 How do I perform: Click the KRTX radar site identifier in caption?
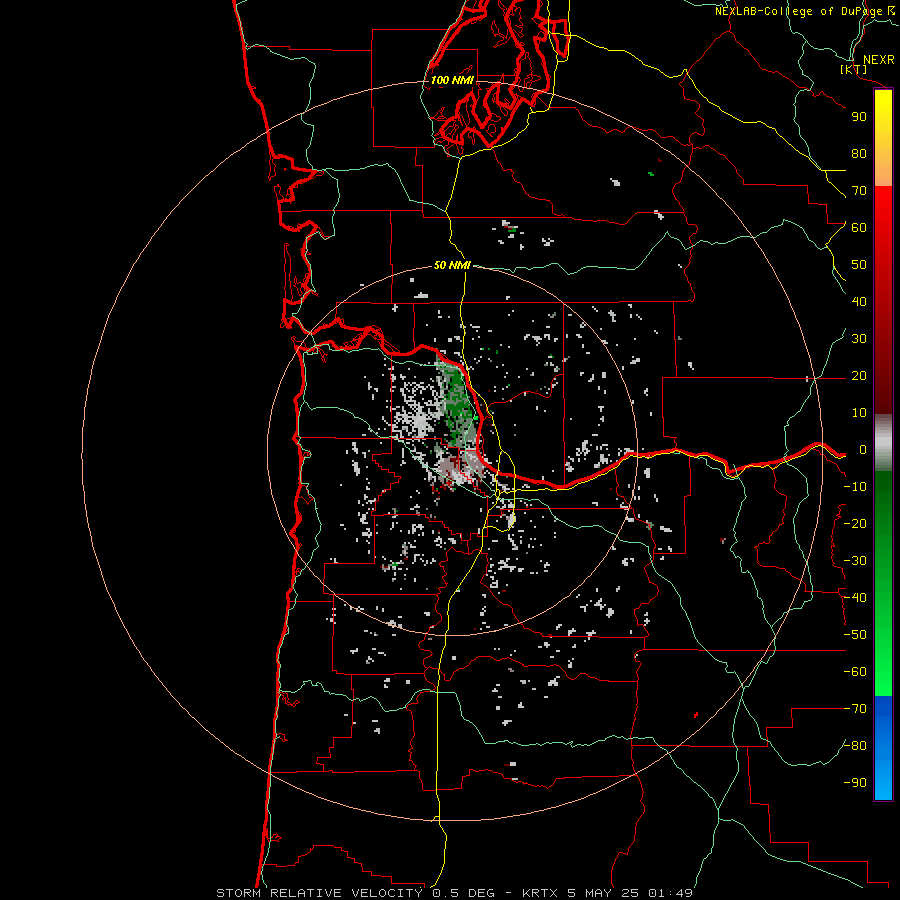pos(540,893)
